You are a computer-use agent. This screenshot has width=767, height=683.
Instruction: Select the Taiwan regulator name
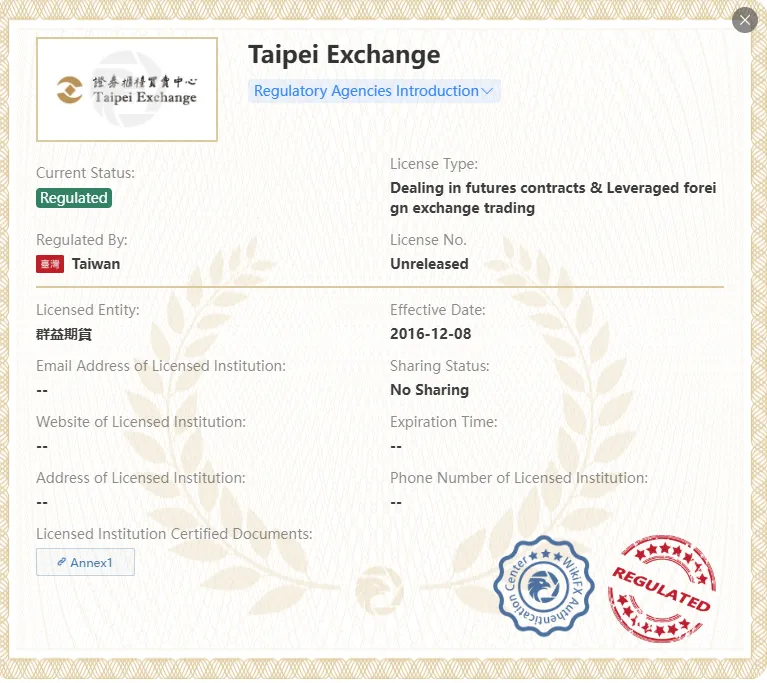[x=96, y=264]
